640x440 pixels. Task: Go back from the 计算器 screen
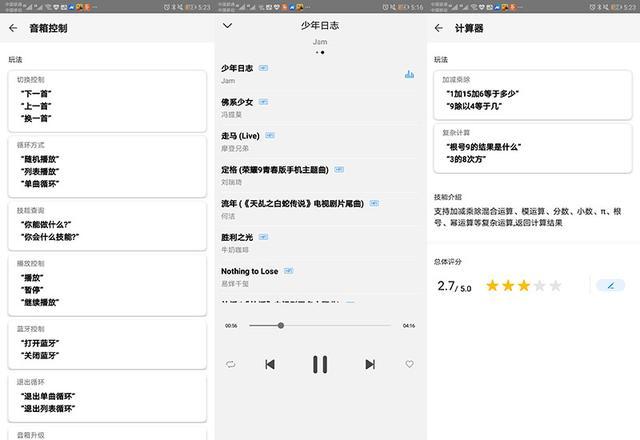(x=439, y=28)
